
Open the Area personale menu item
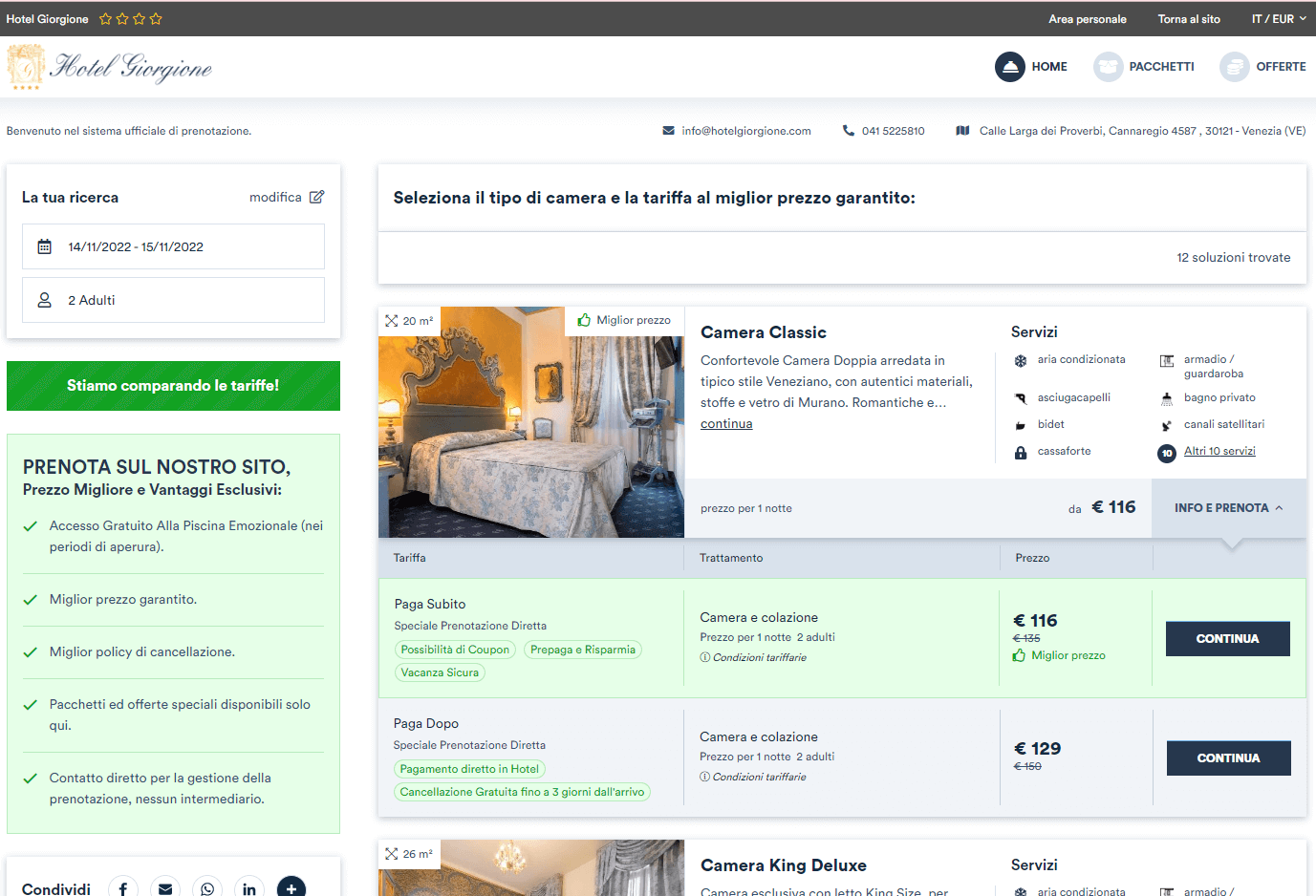coord(1088,19)
